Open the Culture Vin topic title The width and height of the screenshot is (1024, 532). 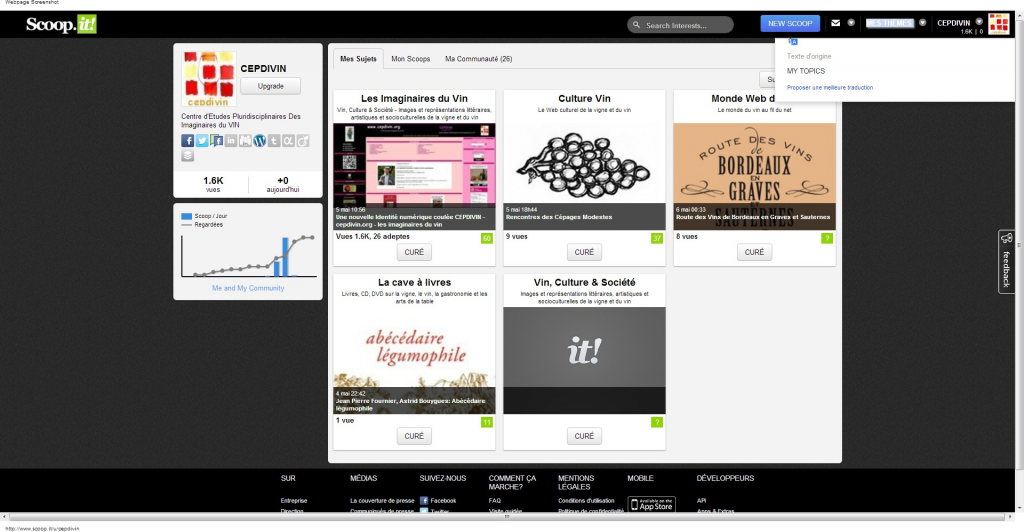click(x=584, y=99)
